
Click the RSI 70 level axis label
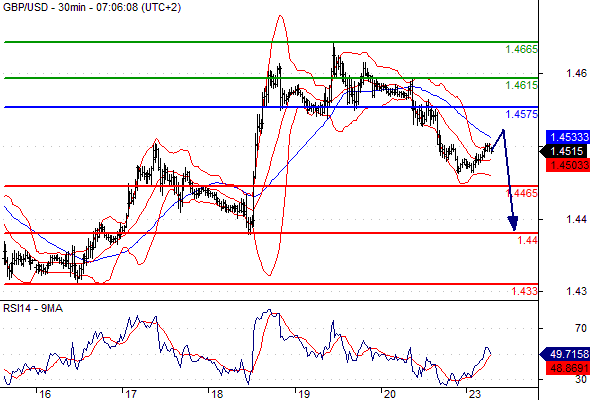pyautogui.click(x=581, y=329)
